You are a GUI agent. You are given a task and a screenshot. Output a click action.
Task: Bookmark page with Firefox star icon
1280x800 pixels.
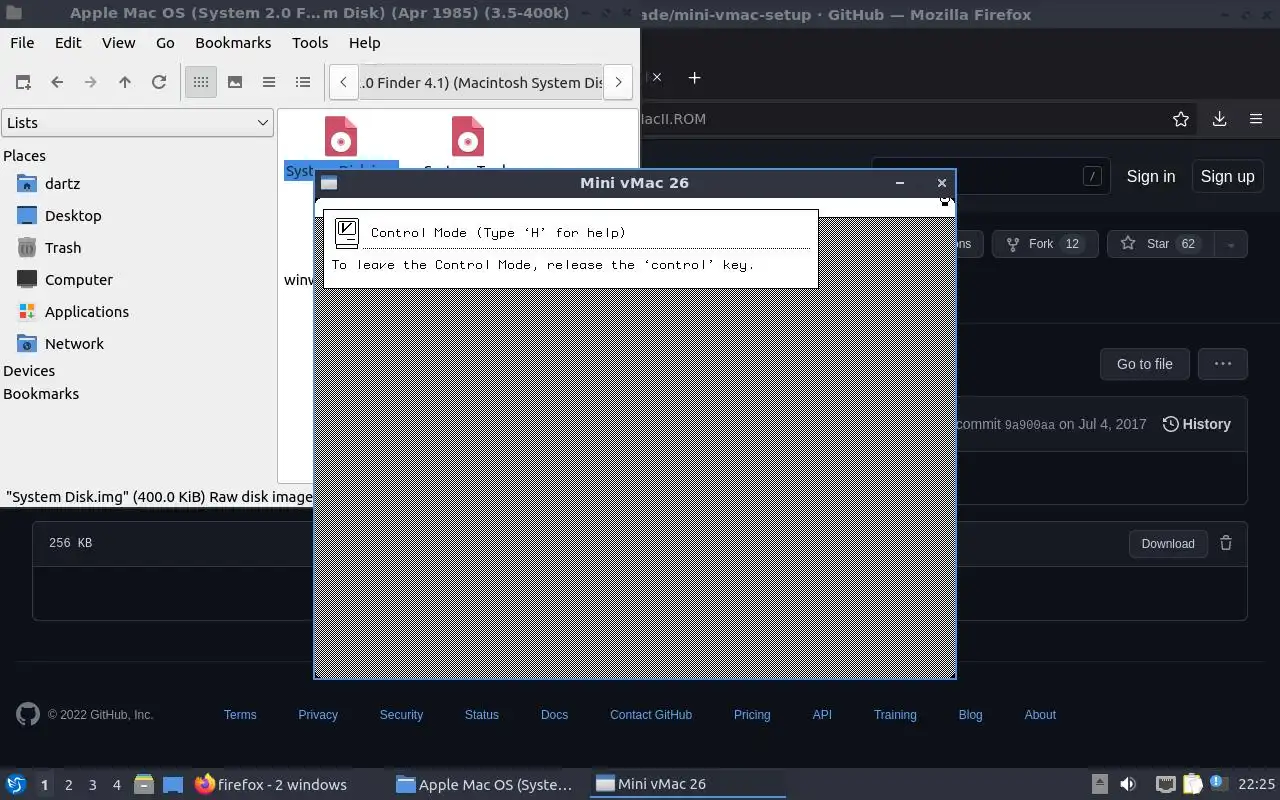tap(1181, 119)
